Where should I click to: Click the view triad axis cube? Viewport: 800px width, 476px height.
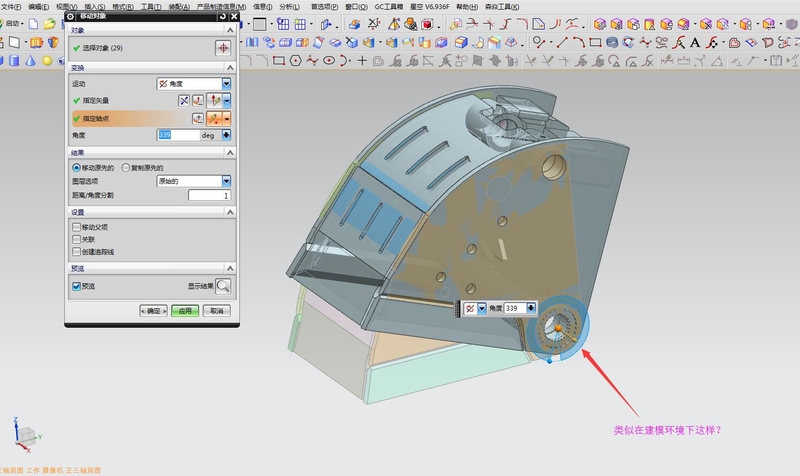pyautogui.click(x=26, y=436)
